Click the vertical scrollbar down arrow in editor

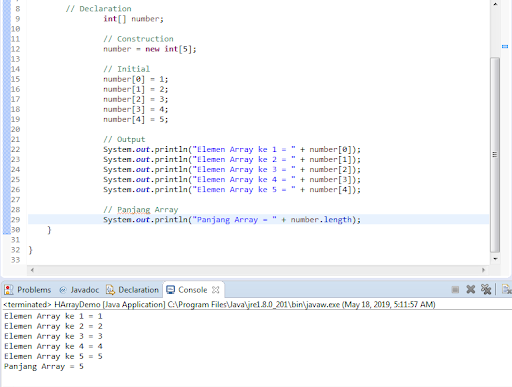[x=495, y=259]
